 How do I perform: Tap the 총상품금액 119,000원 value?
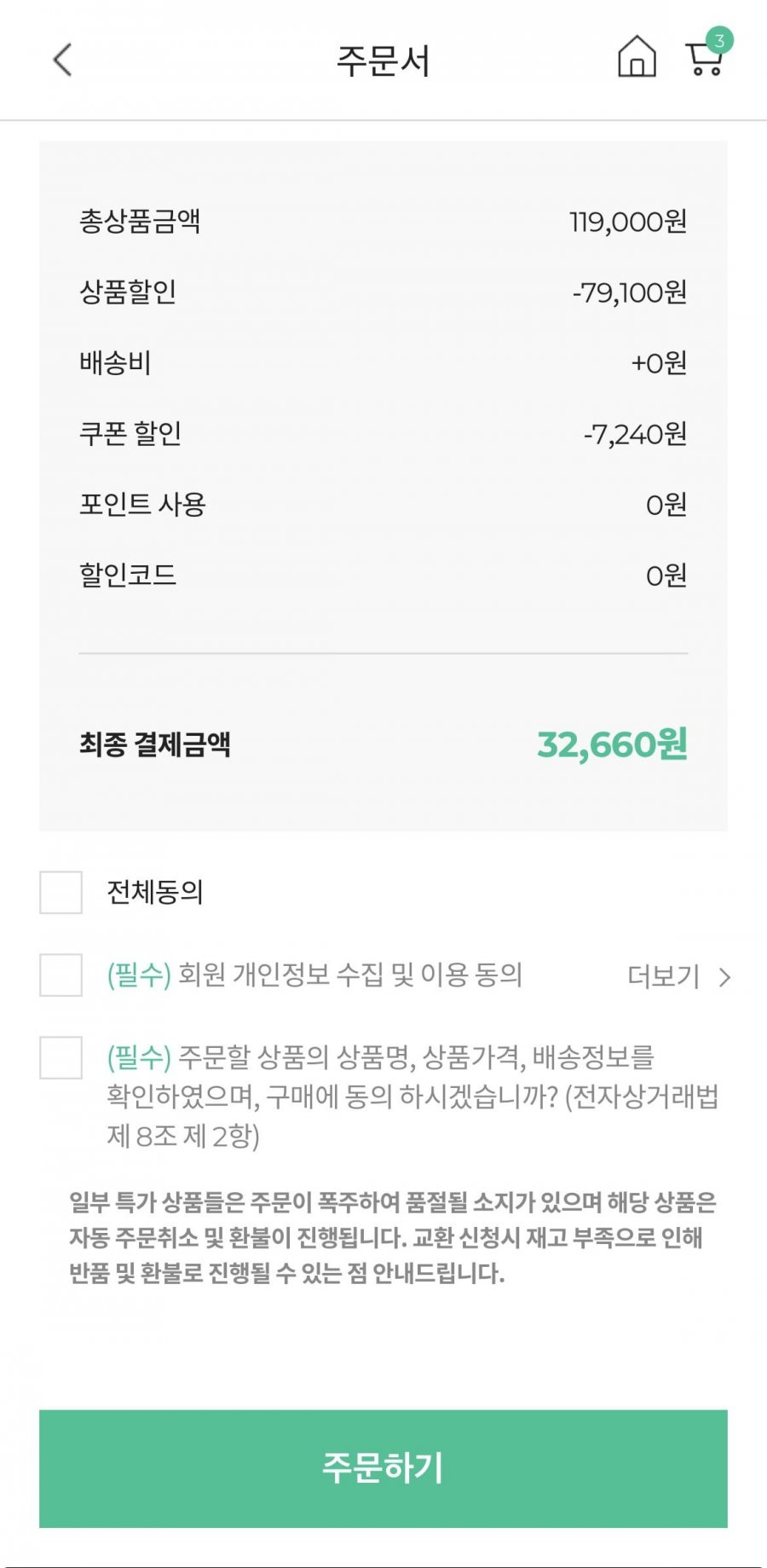click(627, 222)
